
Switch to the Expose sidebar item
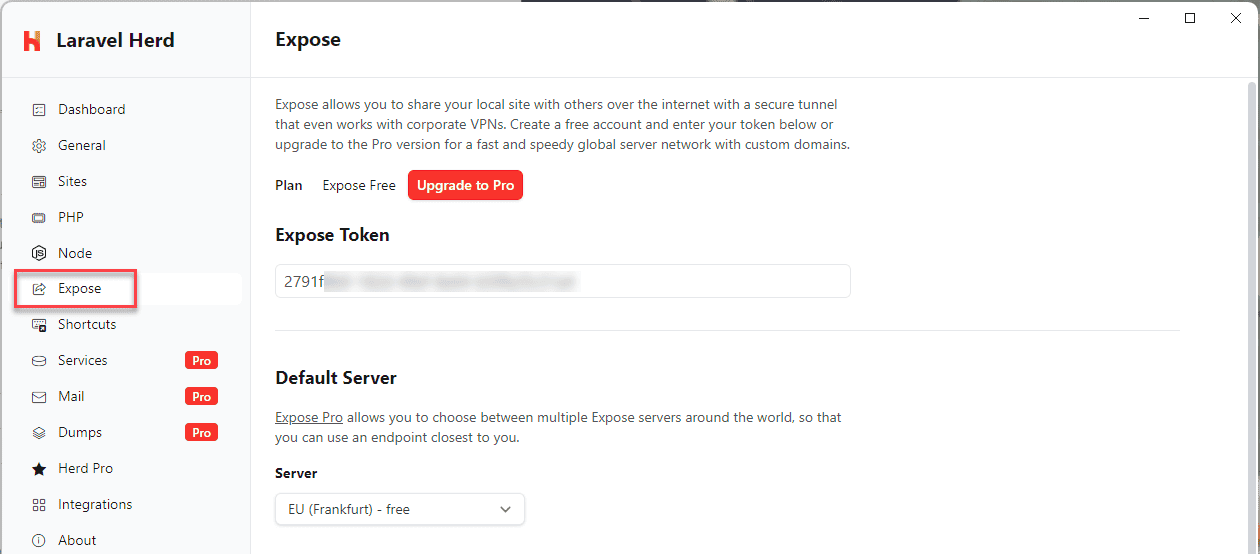click(80, 289)
